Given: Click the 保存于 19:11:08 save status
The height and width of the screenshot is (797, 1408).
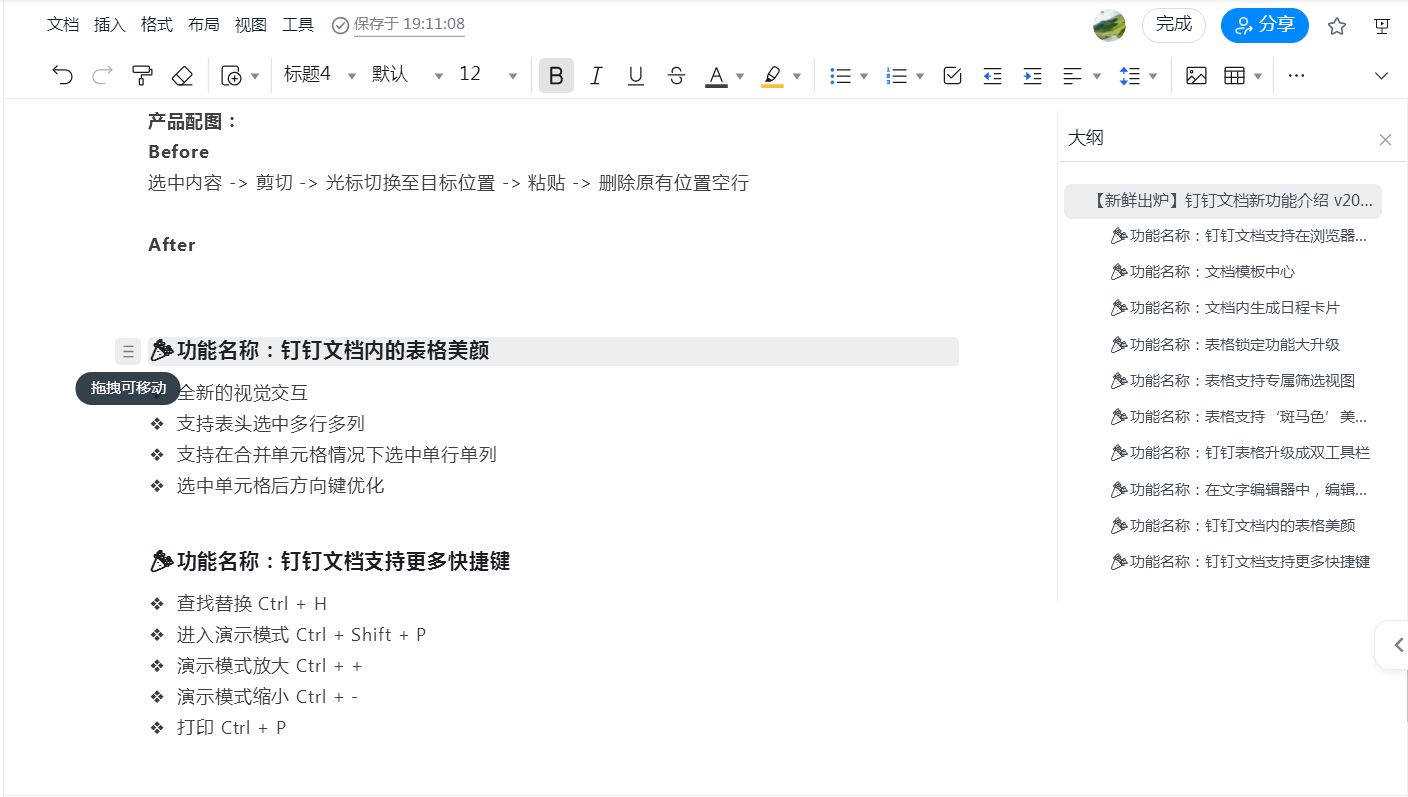Looking at the screenshot, I should (x=409, y=24).
